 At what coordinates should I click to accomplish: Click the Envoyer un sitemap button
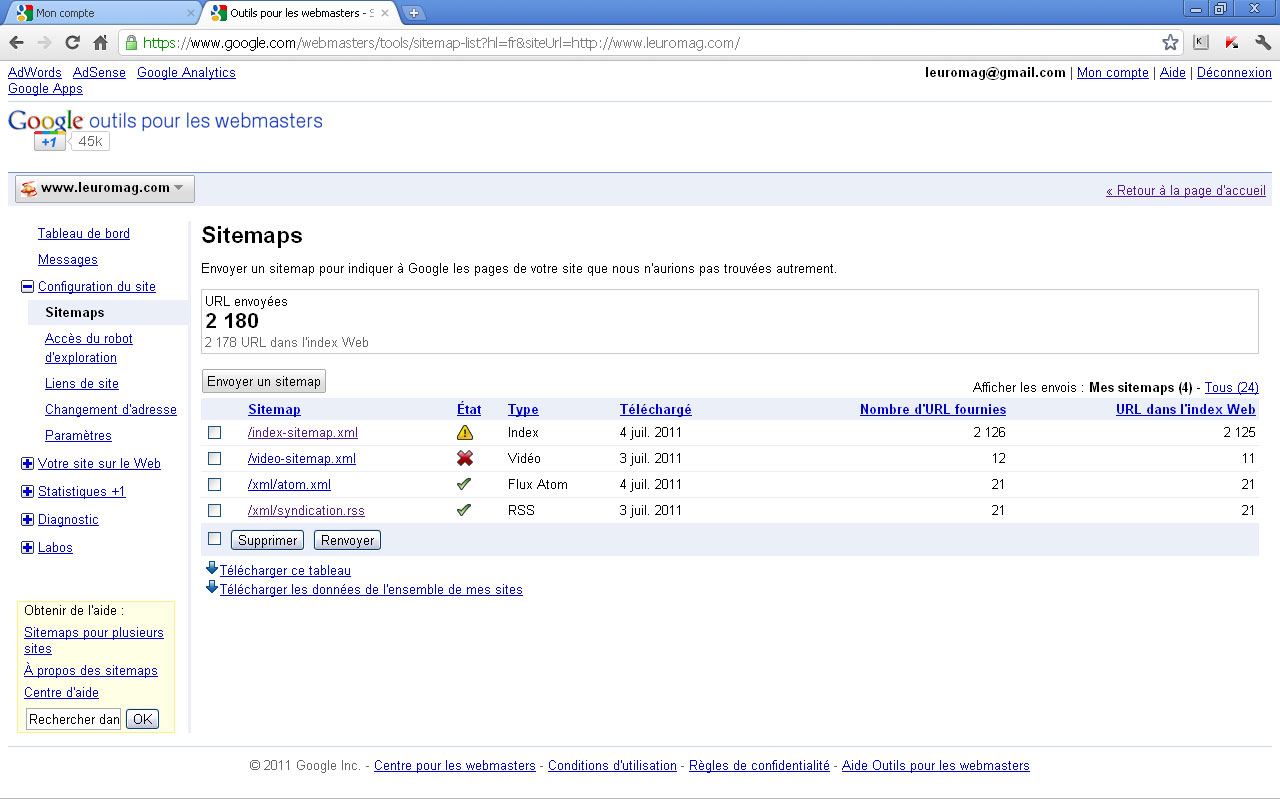(x=264, y=382)
